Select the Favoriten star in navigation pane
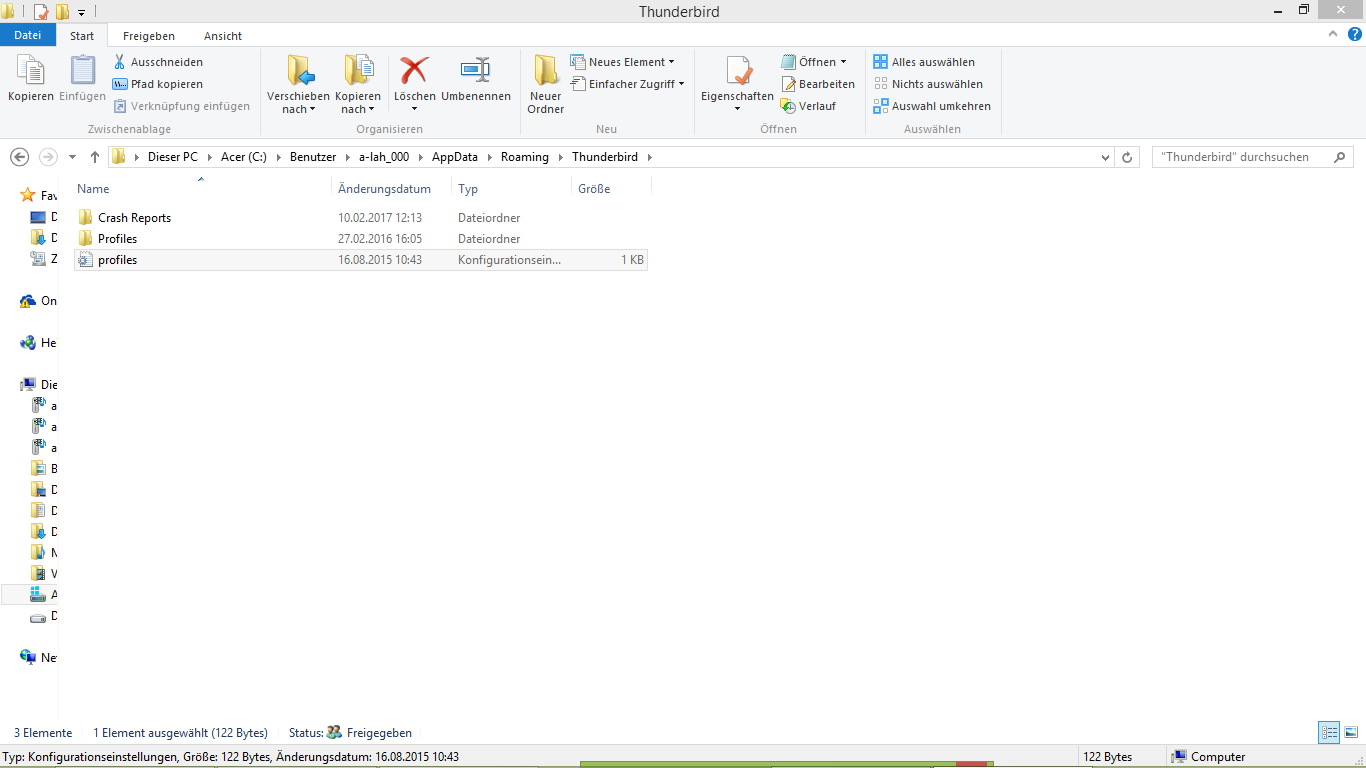The image size is (1366, 768). (x=28, y=196)
